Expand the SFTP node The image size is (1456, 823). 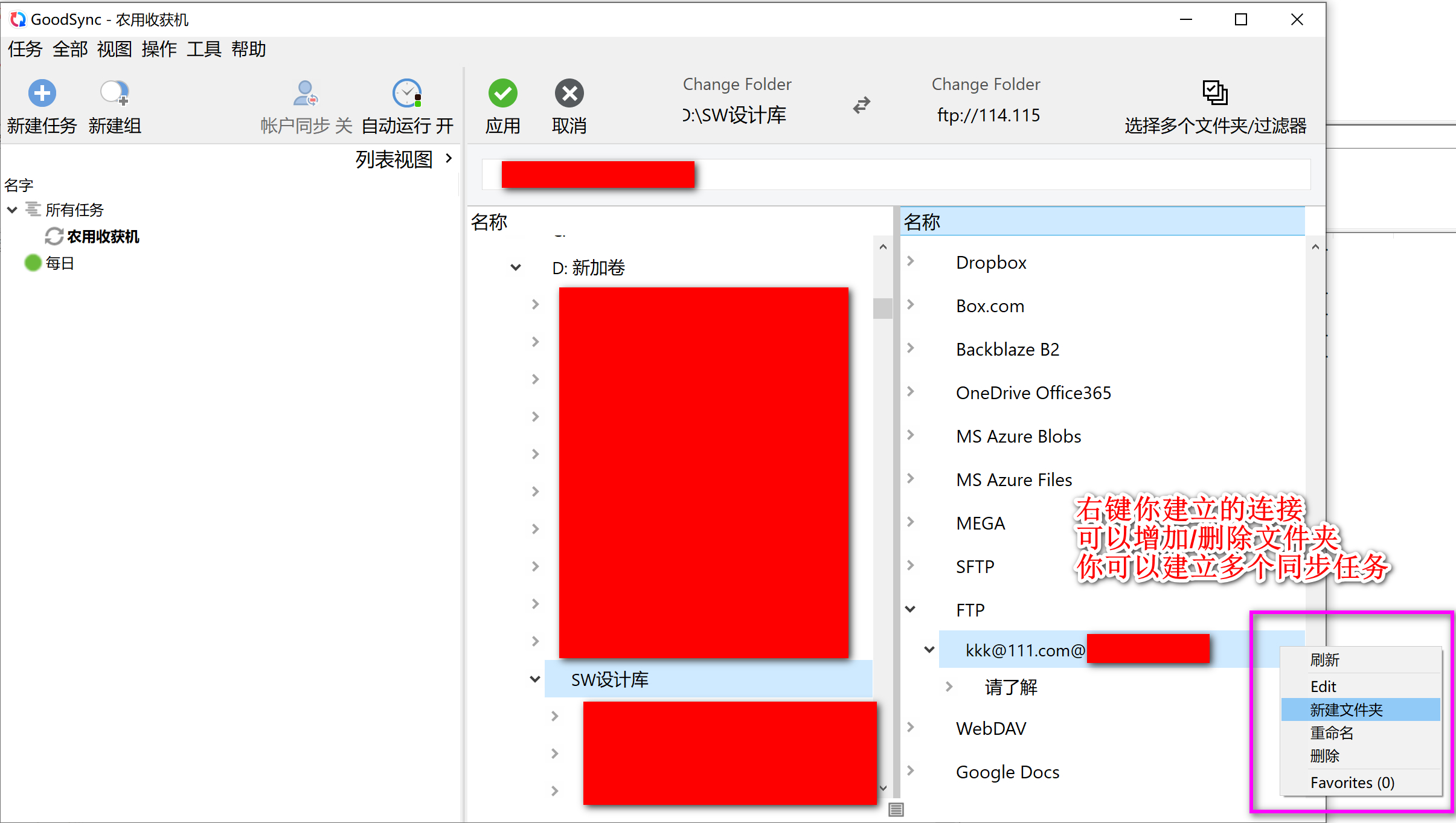(x=911, y=565)
